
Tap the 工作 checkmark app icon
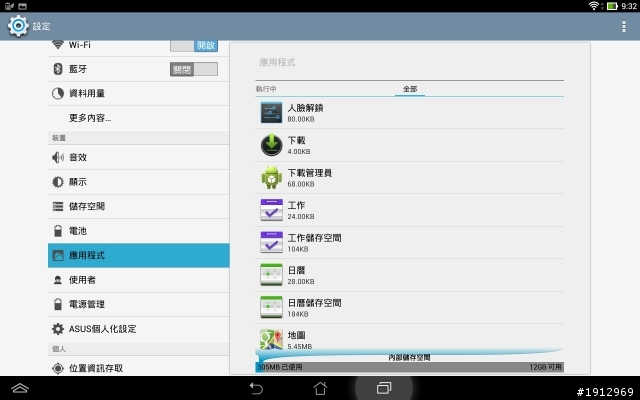[x=271, y=210]
